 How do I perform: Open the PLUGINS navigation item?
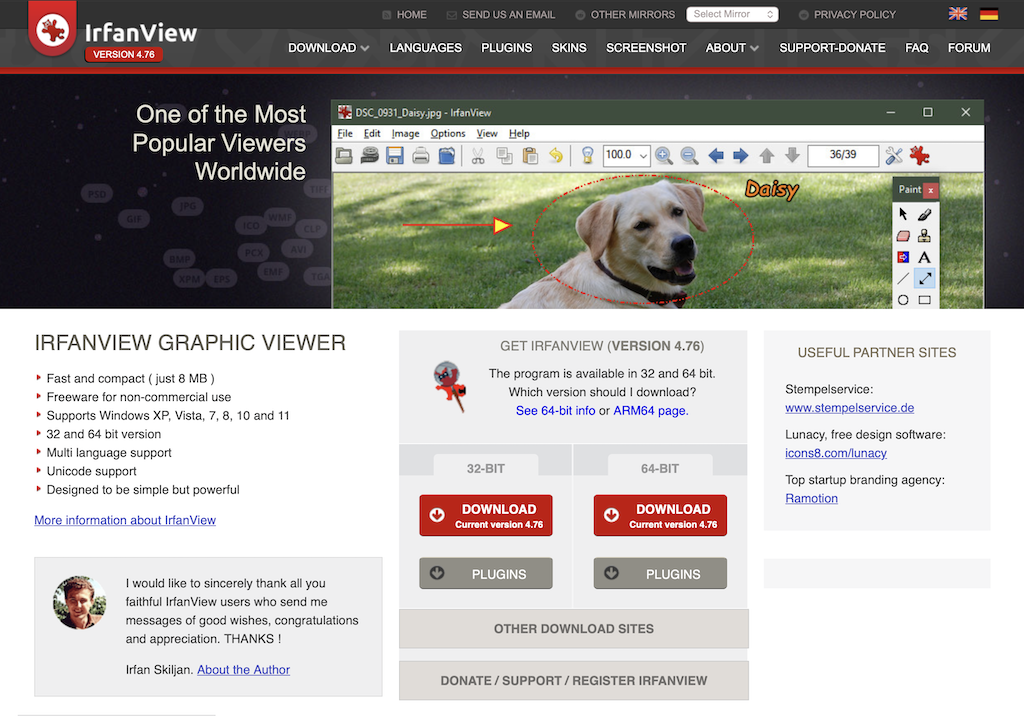click(x=507, y=48)
